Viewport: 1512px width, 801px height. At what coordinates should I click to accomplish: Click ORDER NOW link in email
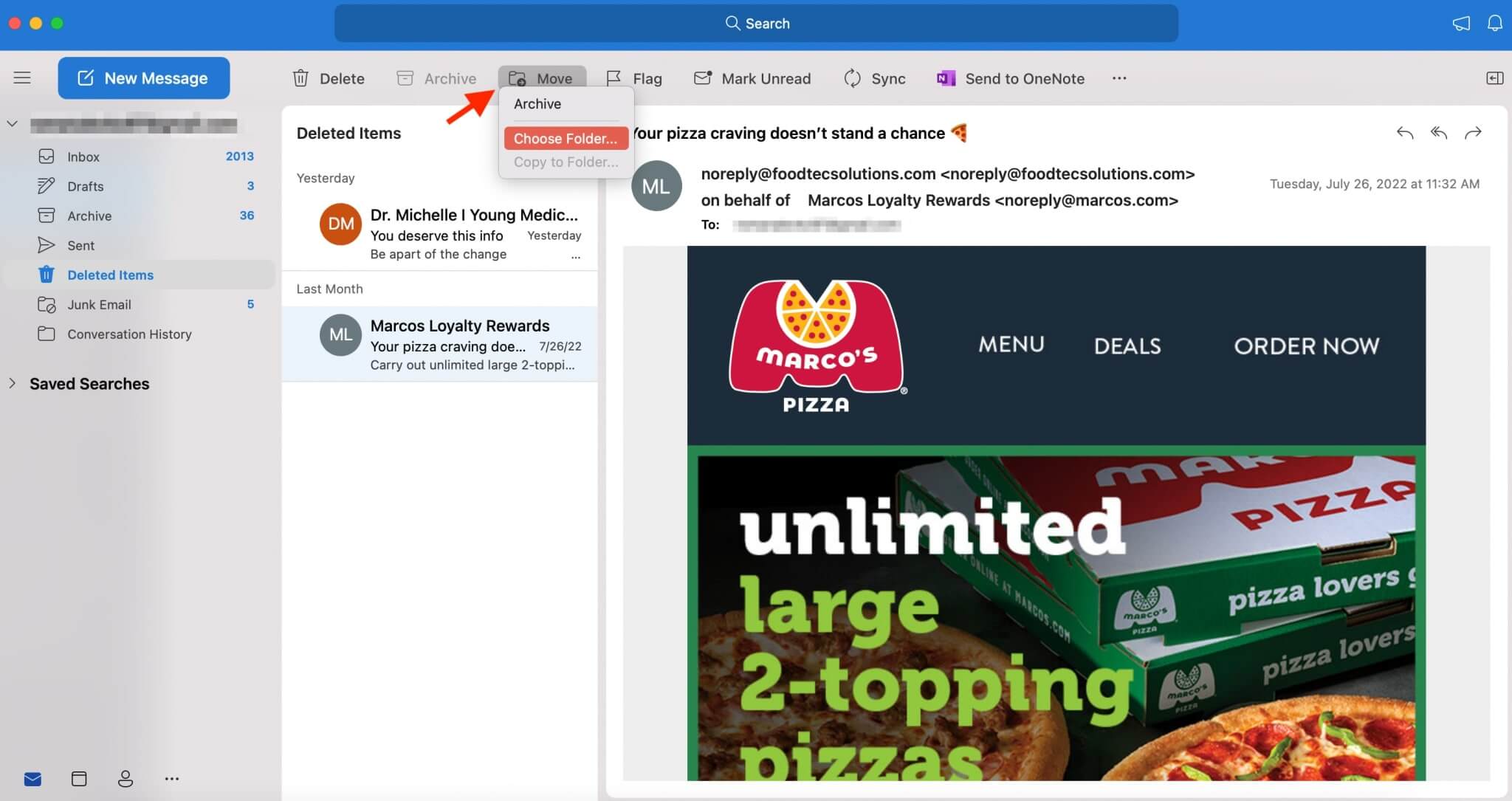(1306, 346)
